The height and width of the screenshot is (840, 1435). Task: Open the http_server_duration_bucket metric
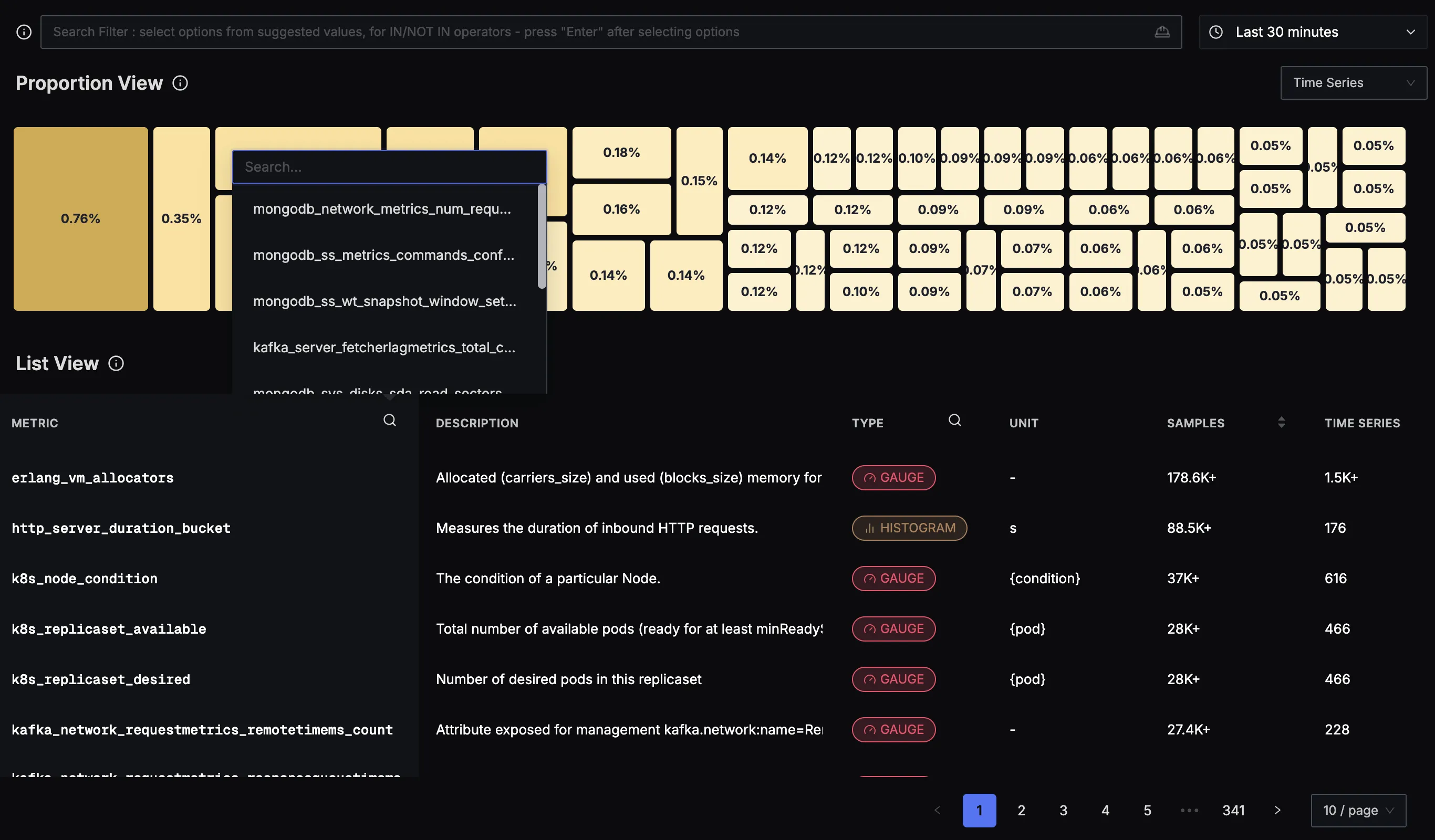121,528
